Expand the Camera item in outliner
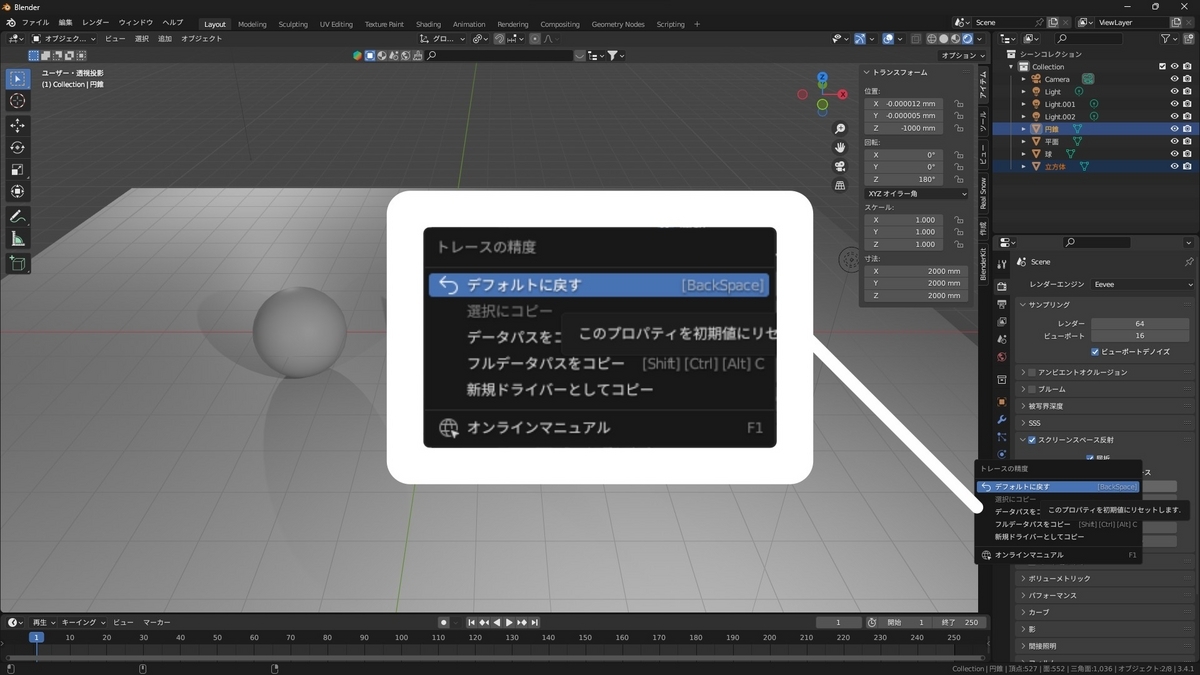 click(x=1024, y=79)
